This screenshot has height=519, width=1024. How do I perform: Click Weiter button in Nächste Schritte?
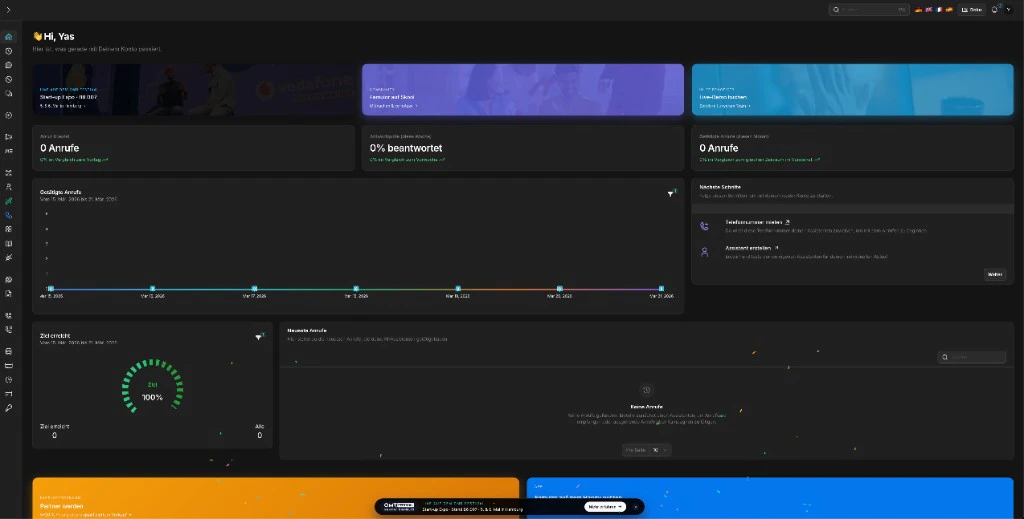click(x=995, y=274)
